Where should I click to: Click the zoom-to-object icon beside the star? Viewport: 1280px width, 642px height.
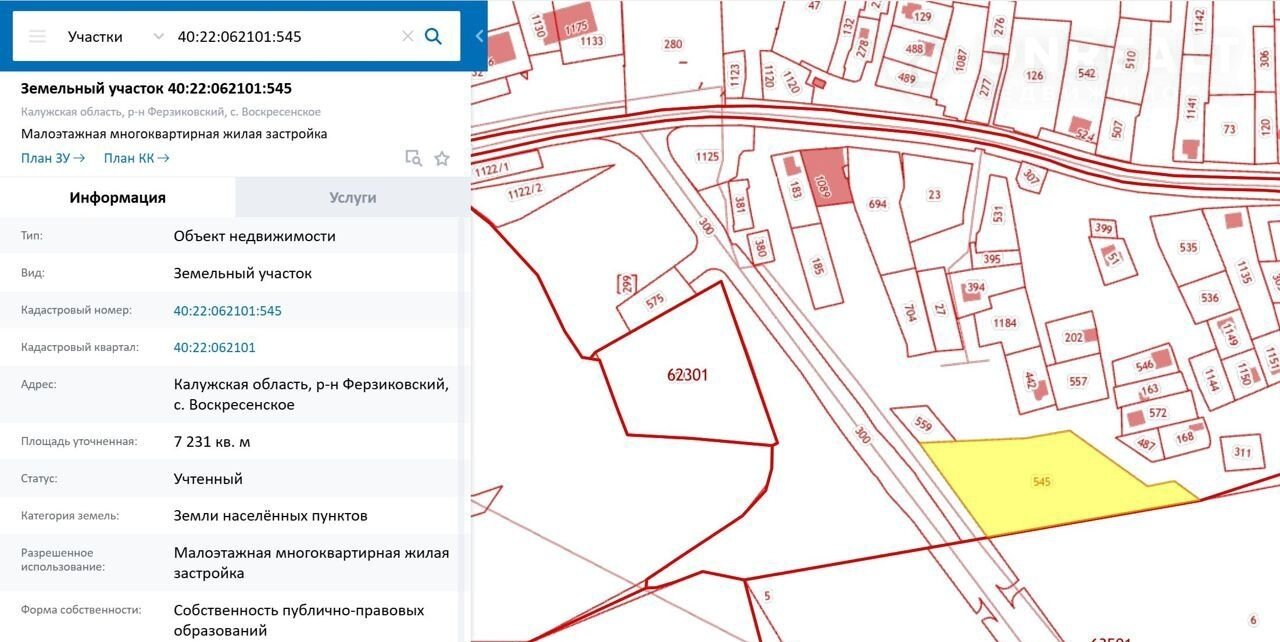point(413,158)
